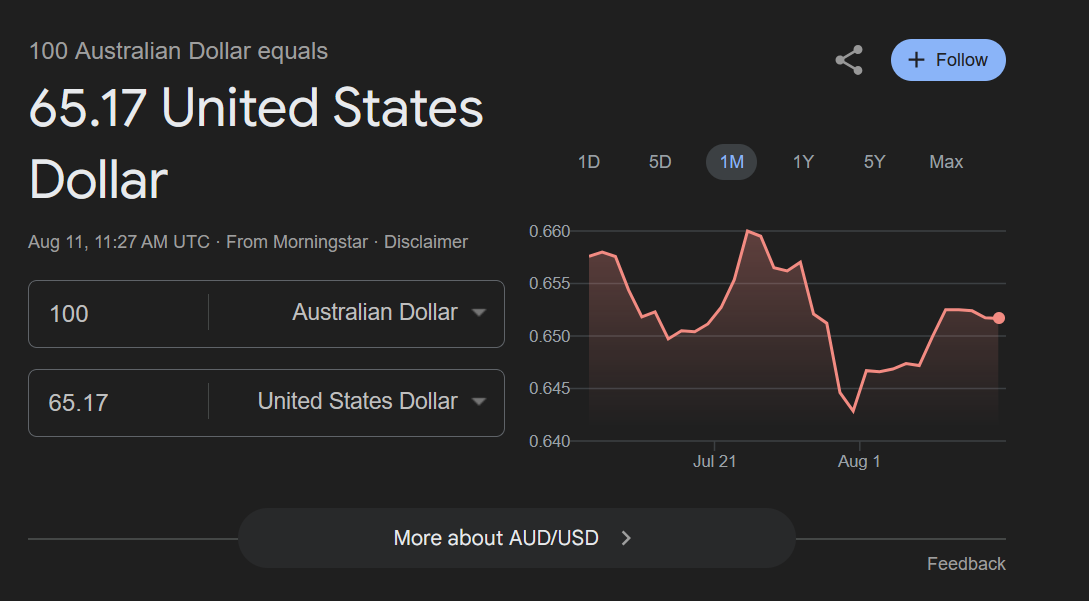Click the "From Morningstar" text
This screenshot has height=601, width=1089.
pos(297,242)
